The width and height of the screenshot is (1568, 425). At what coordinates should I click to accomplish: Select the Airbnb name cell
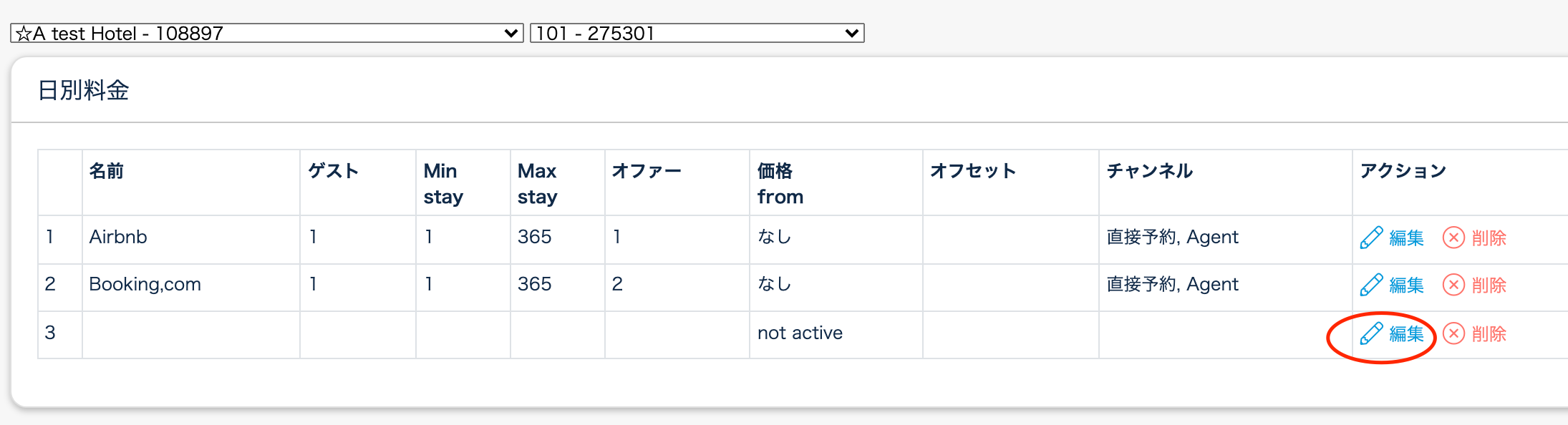118,237
